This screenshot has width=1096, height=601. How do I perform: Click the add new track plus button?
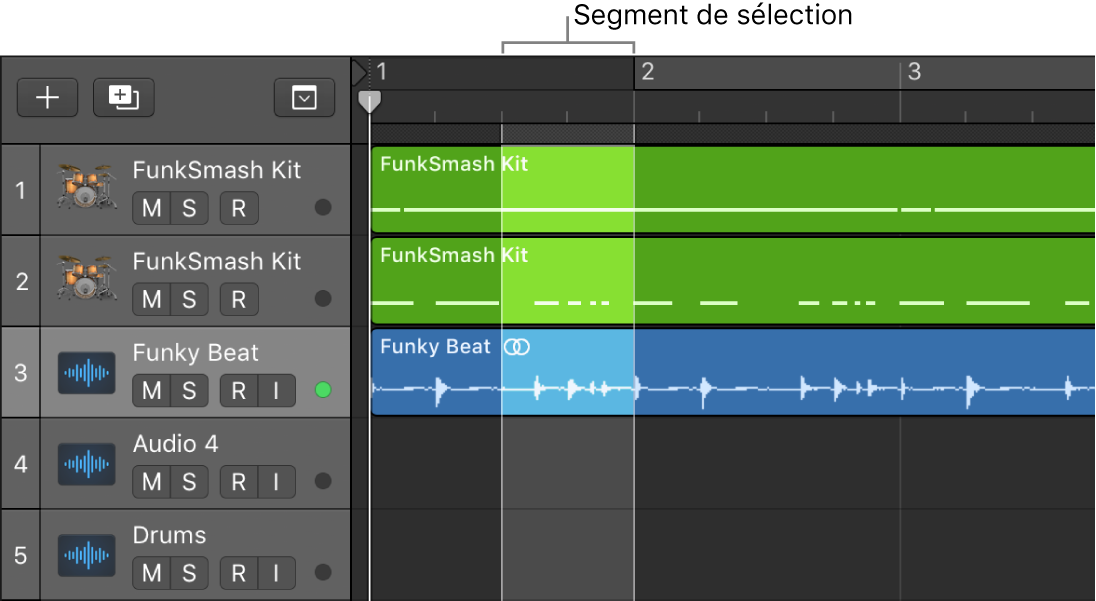[47, 97]
